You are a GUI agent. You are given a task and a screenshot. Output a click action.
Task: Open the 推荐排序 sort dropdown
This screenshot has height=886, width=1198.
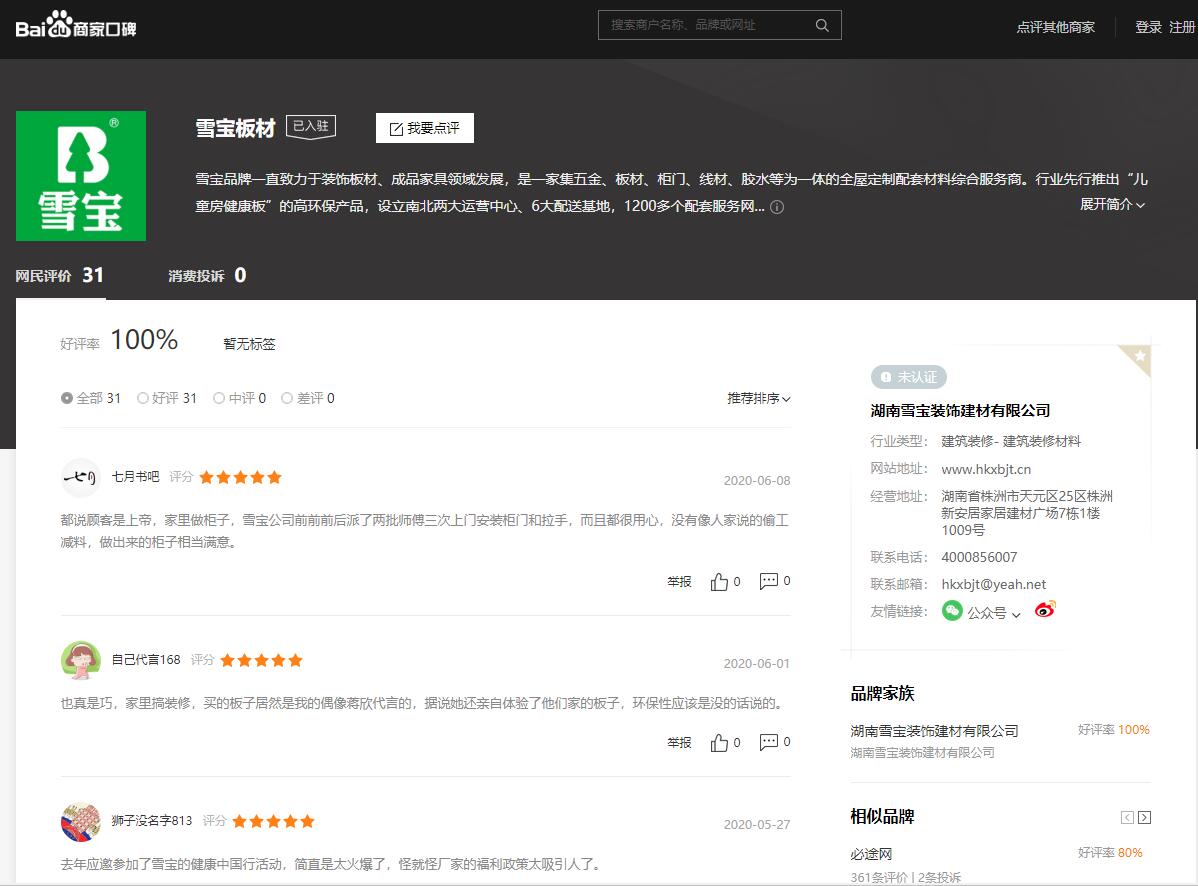[758, 398]
